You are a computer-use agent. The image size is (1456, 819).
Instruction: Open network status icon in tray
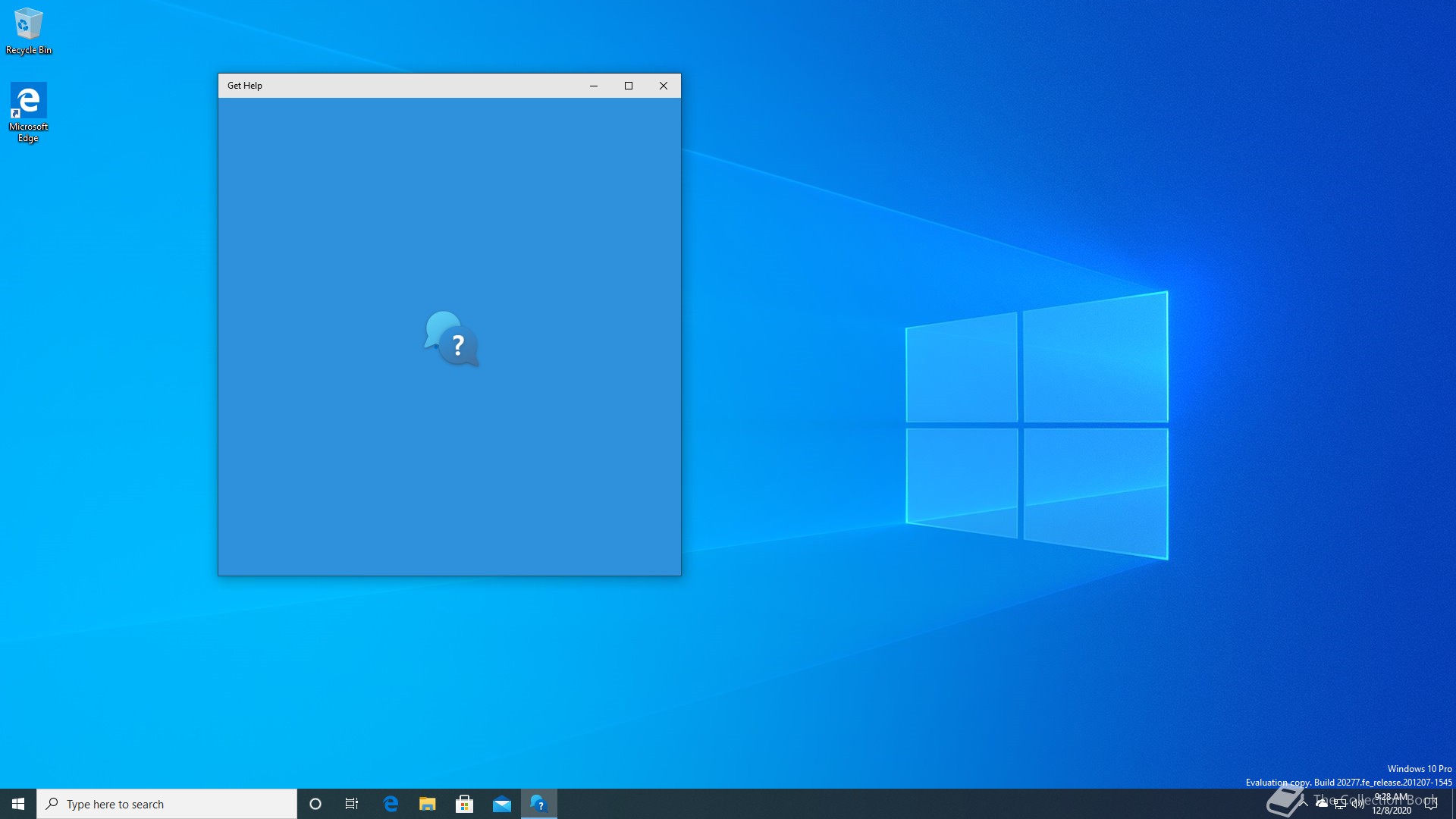pos(1340,803)
